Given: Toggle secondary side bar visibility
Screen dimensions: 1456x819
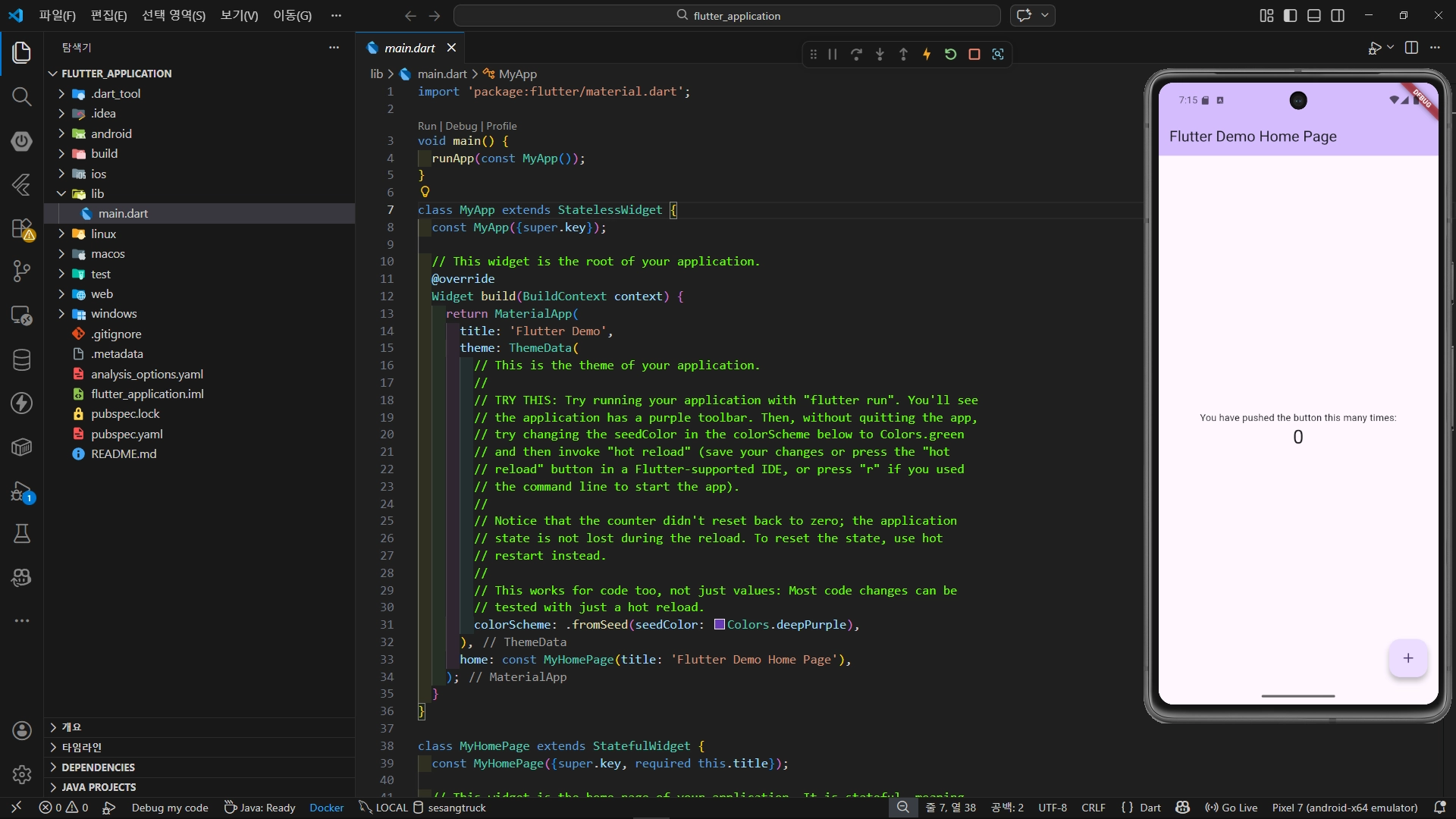Looking at the screenshot, I should (1338, 15).
